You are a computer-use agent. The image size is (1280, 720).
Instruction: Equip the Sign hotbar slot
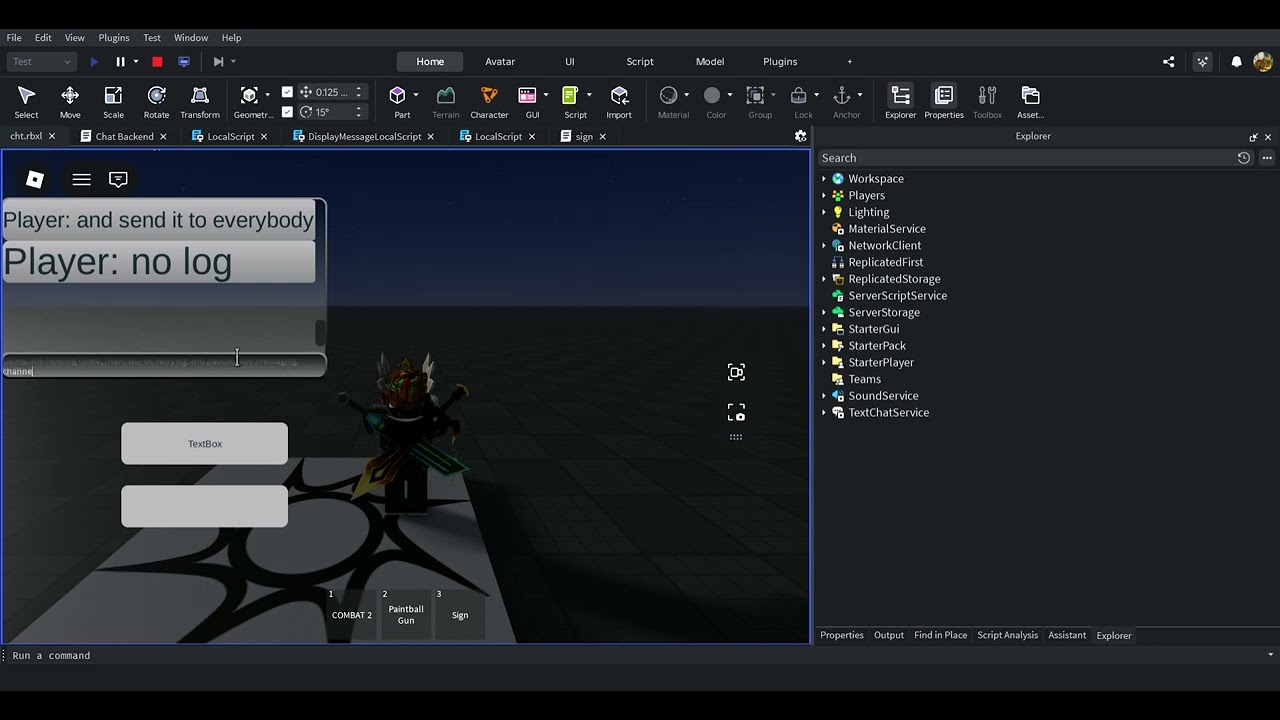pos(460,613)
